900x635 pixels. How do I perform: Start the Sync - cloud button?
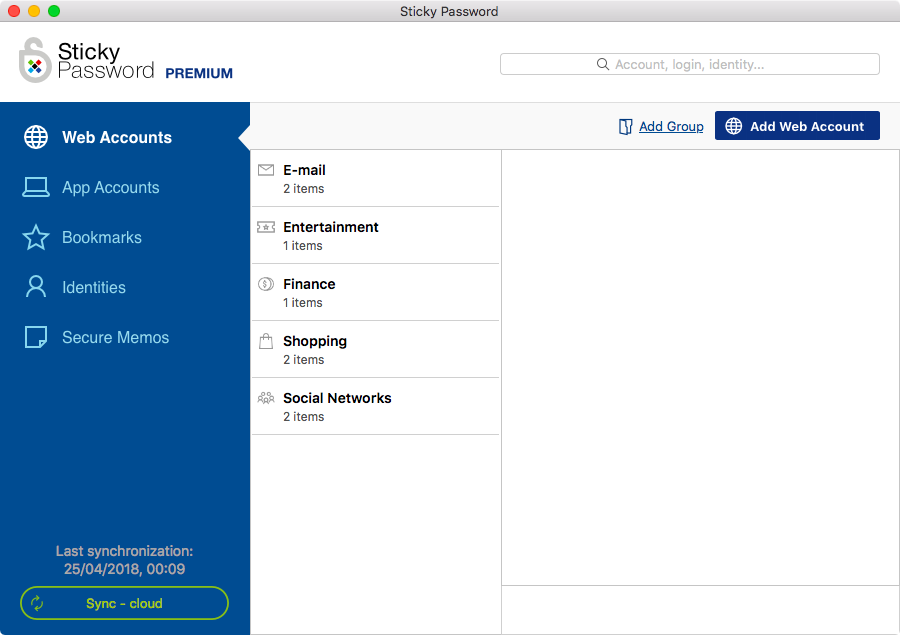[125, 603]
